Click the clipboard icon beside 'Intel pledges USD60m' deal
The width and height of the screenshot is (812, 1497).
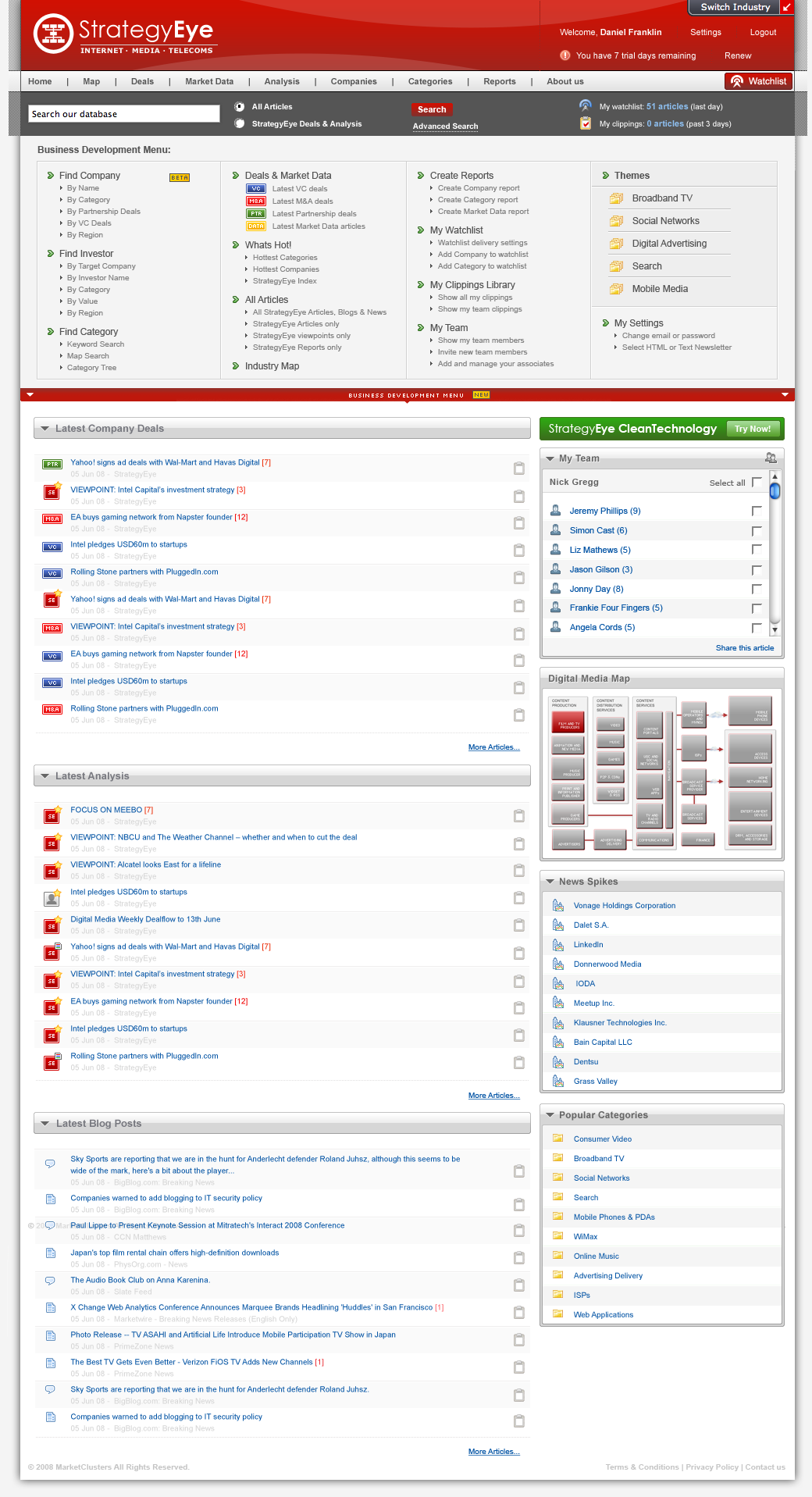(518, 551)
